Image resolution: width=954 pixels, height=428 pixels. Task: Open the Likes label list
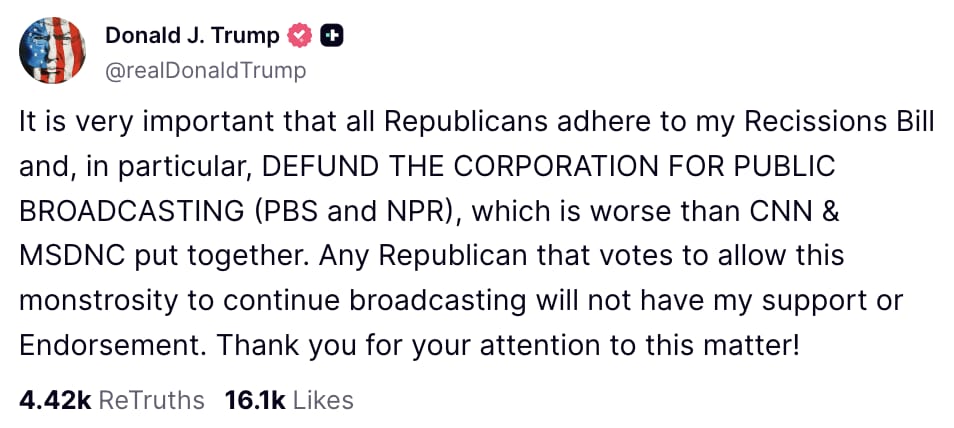323,400
